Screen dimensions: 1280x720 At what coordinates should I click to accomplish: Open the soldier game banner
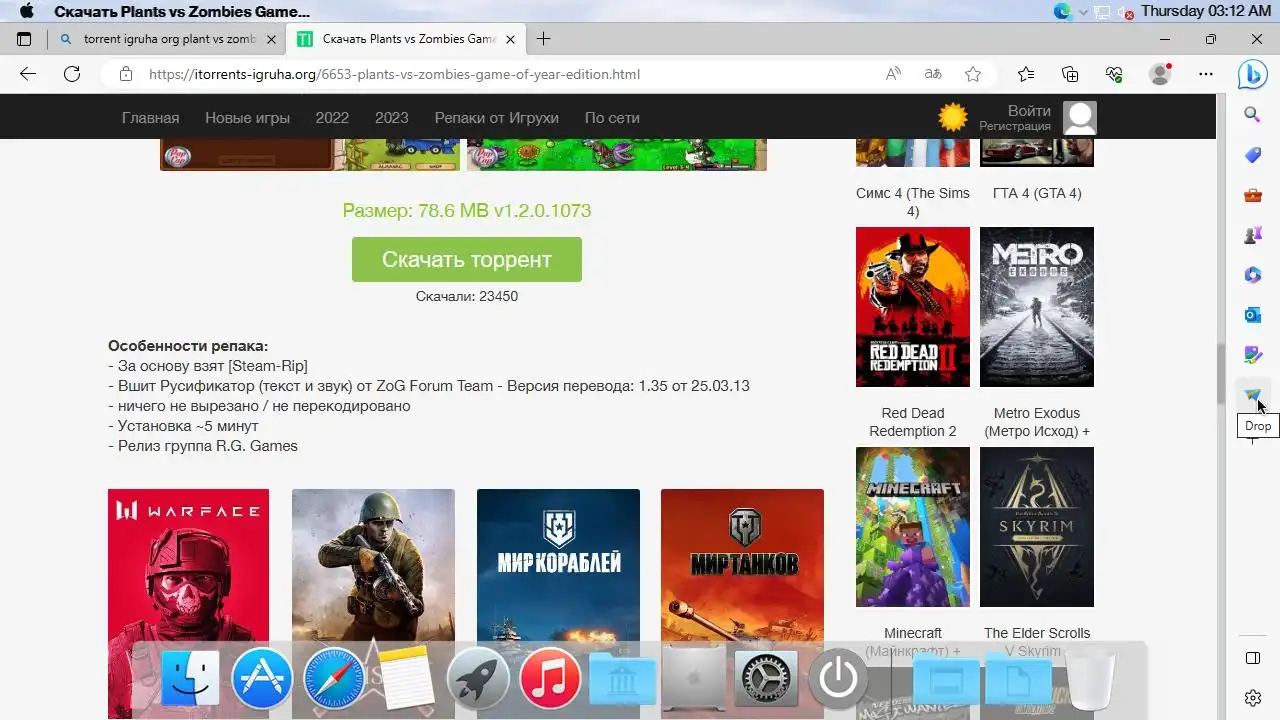click(373, 604)
